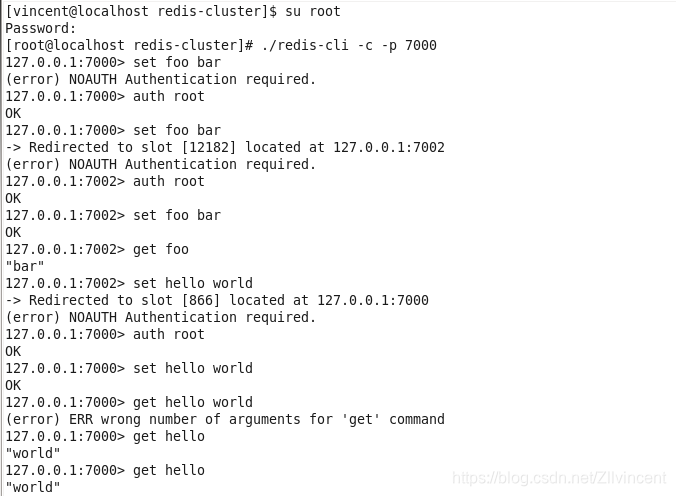Click the first 'set foo bar' command
The image size is (676, 496).
tap(177, 63)
